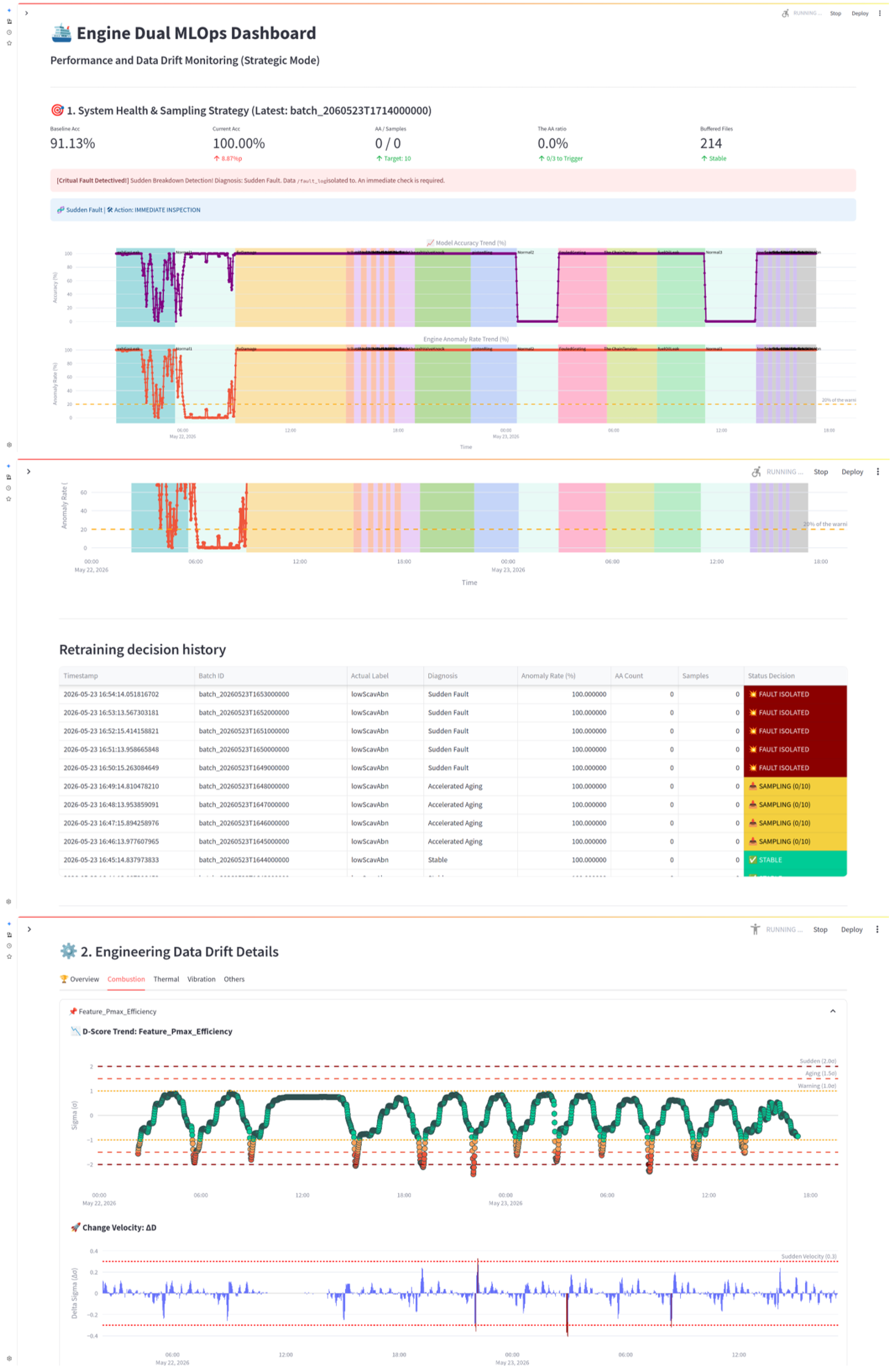
Task: Click the Buffered Files value 214
Action: coord(711,144)
